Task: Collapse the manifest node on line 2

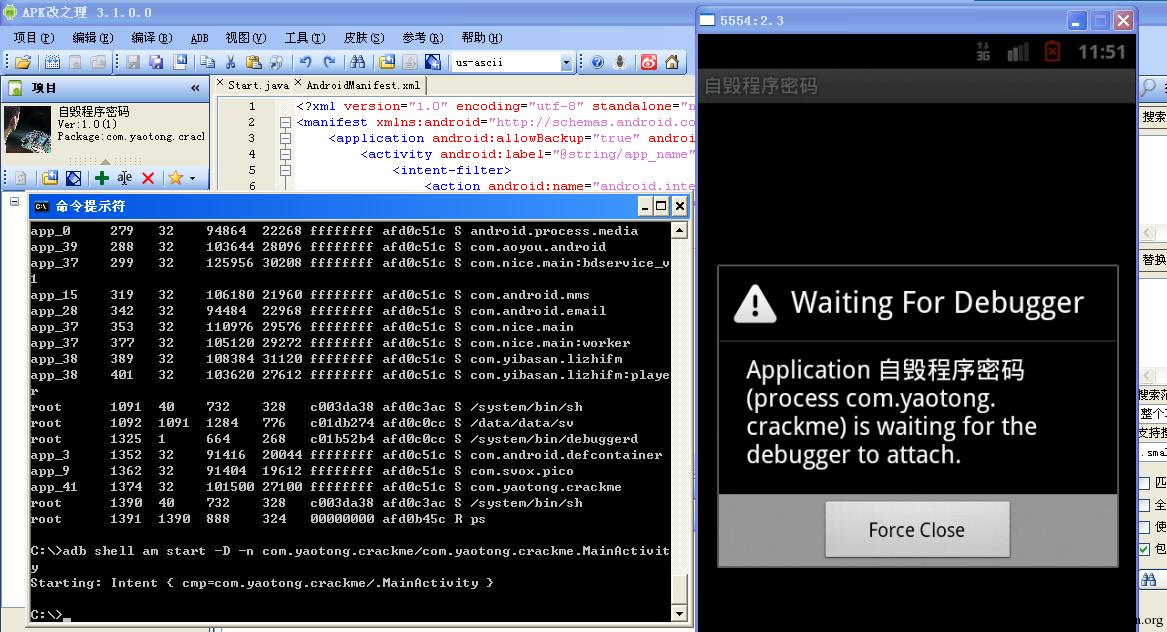Action: pos(285,122)
